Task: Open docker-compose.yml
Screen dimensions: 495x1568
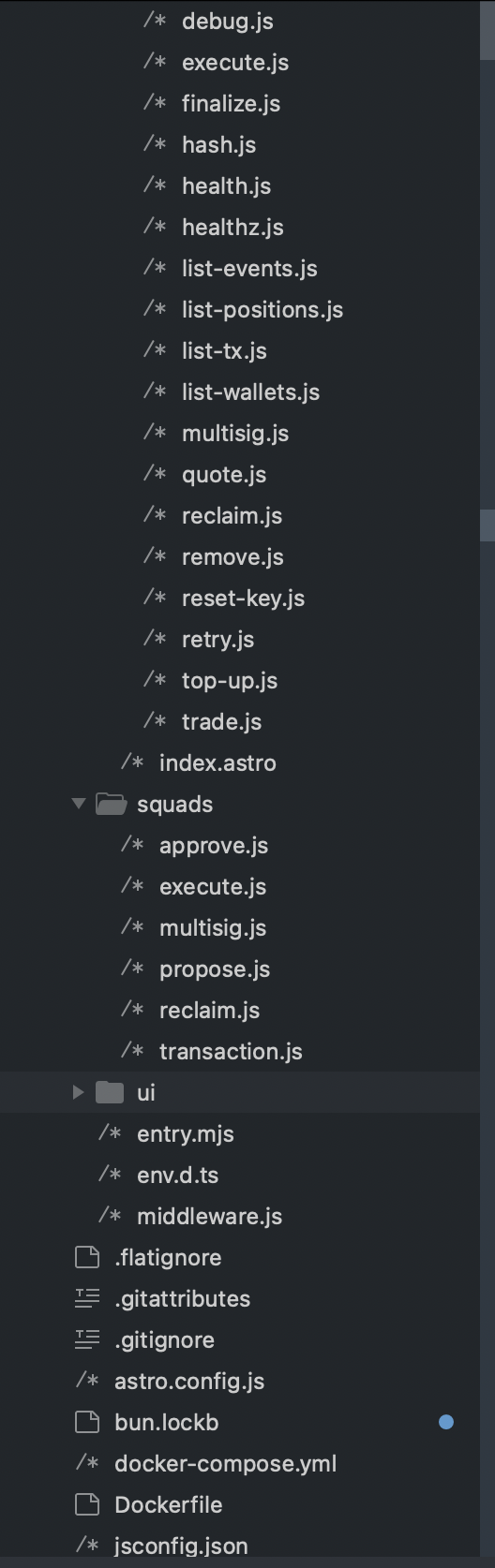Action: pyautogui.click(x=225, y=1463)
